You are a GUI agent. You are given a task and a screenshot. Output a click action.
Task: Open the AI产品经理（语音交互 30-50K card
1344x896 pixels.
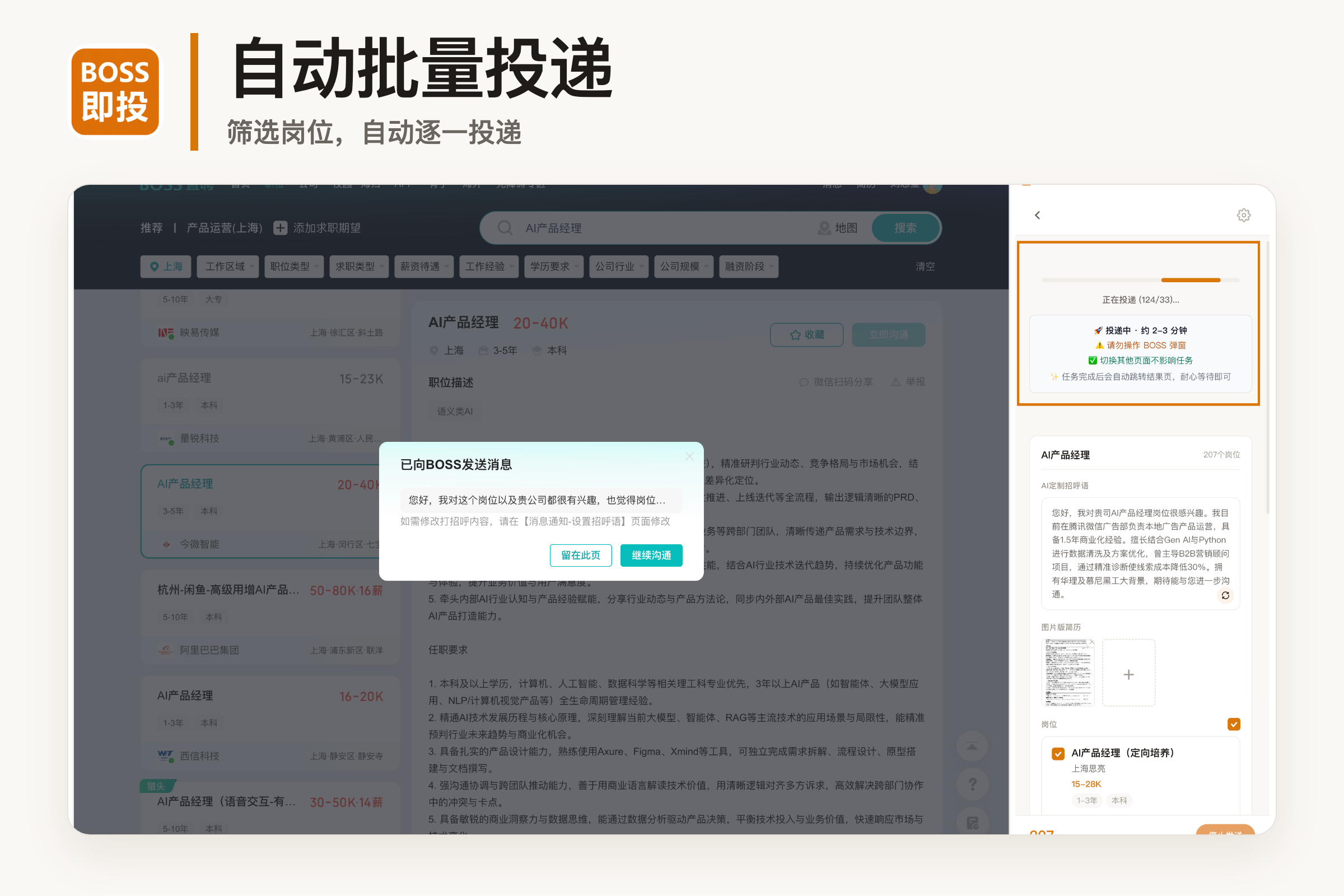tap(270, 808)
